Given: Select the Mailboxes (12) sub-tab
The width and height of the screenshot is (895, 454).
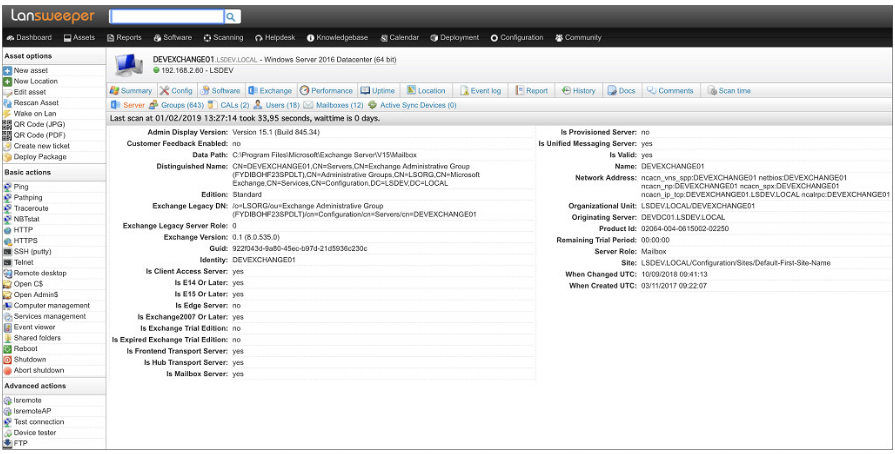Looking at the screenshot, I should tap(333, 106).
